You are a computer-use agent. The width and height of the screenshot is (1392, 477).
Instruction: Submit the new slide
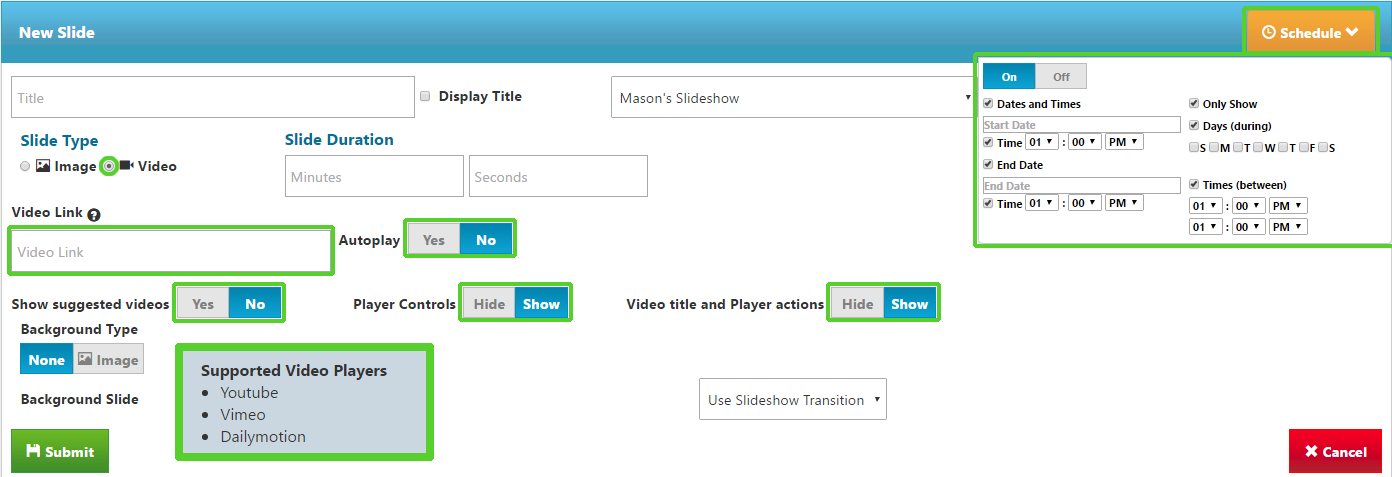pos(60,451)
